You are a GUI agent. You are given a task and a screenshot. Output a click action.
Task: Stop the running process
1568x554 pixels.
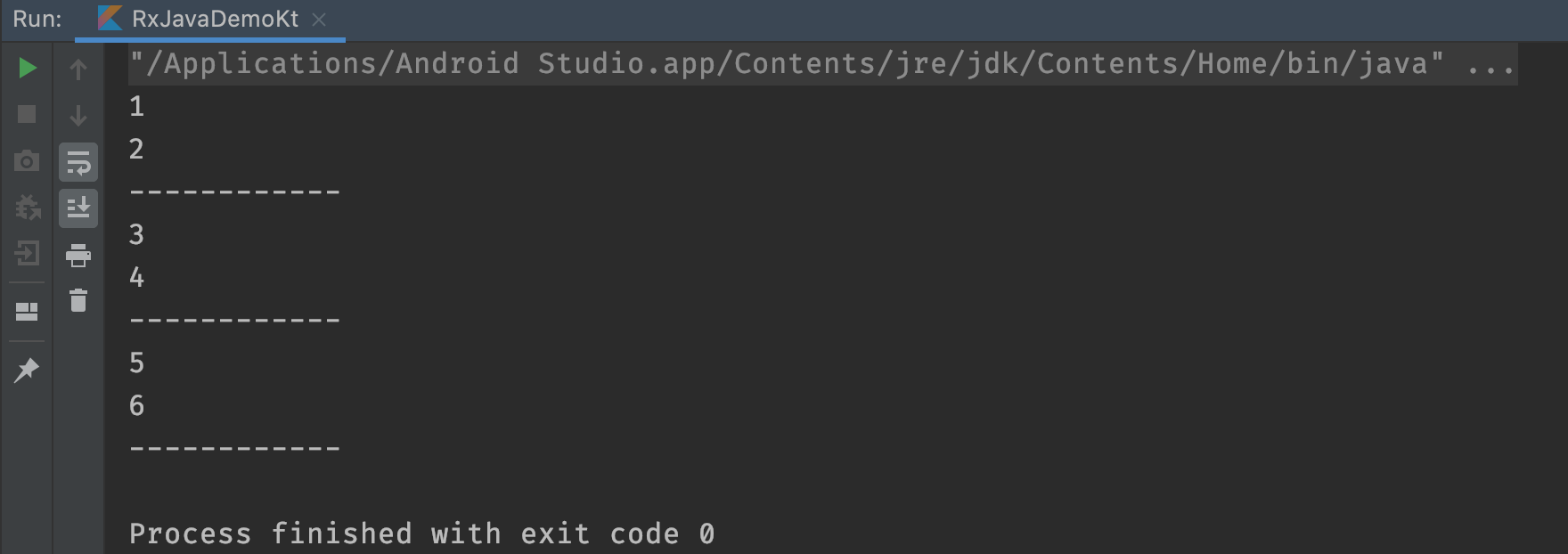point(27,114)
